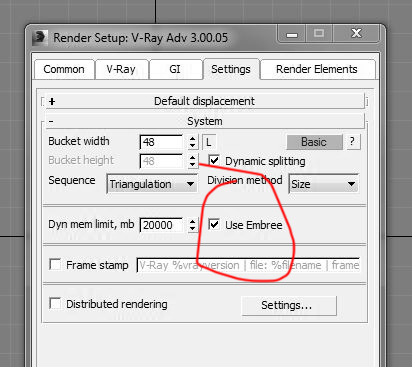Go to the Render Elements tab
Image resolution: width=412 pixels, height=367 pixels.
317,69
